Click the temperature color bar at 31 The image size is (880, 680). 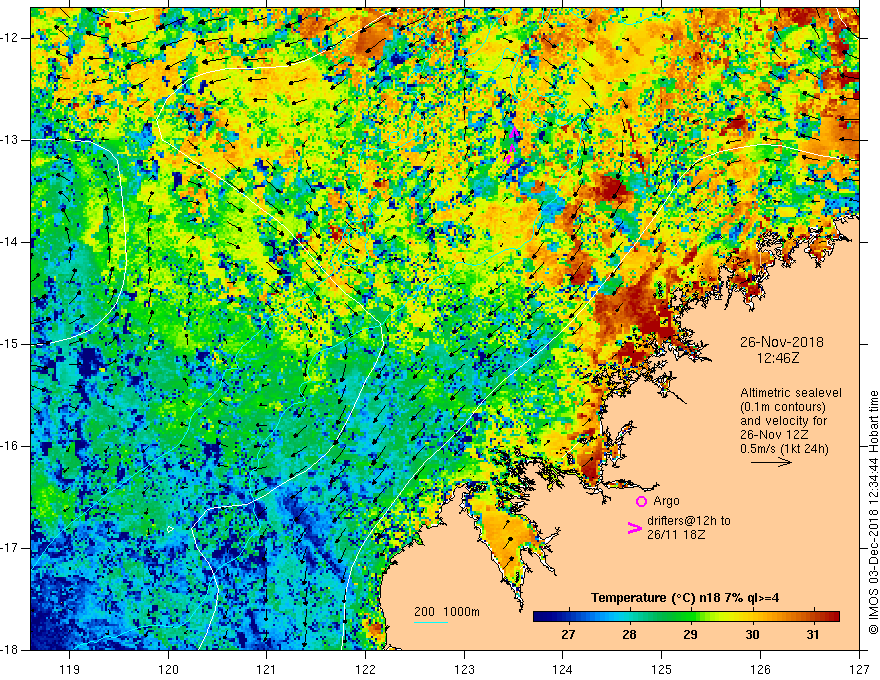click(x=813, y=617)
